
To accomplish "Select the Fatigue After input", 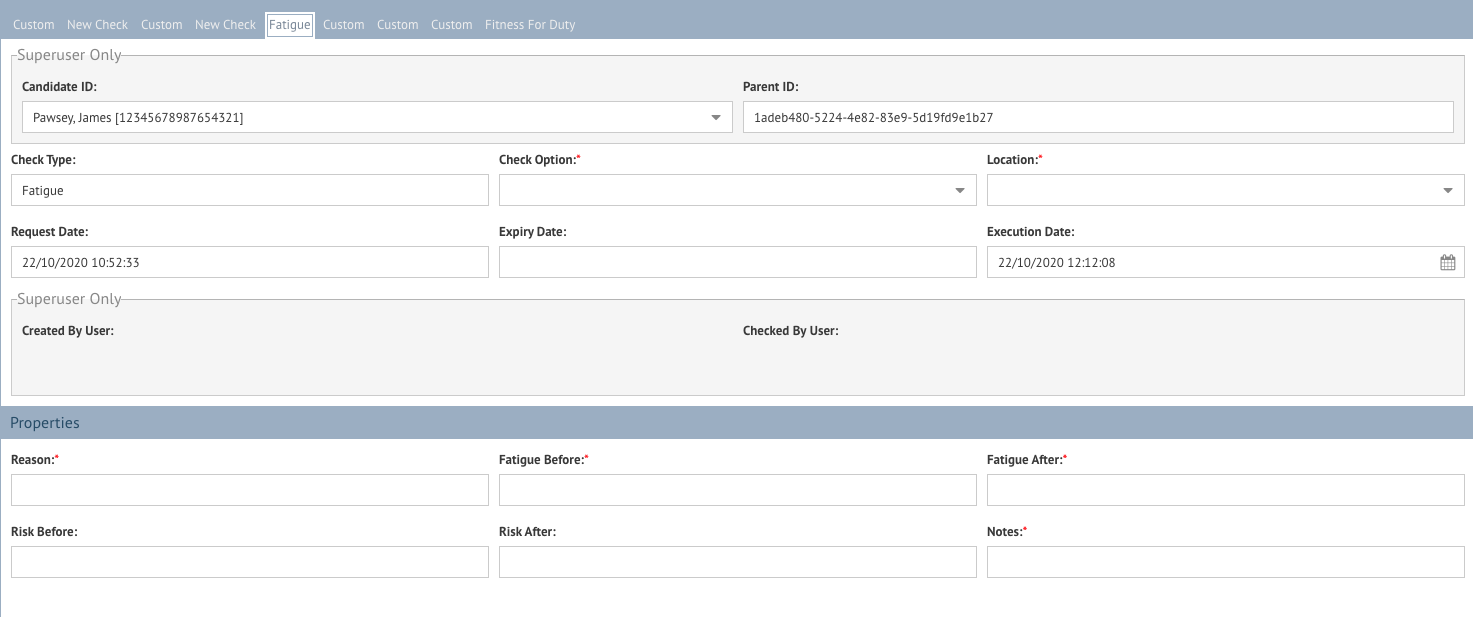I will click(x=1225, y=490).
